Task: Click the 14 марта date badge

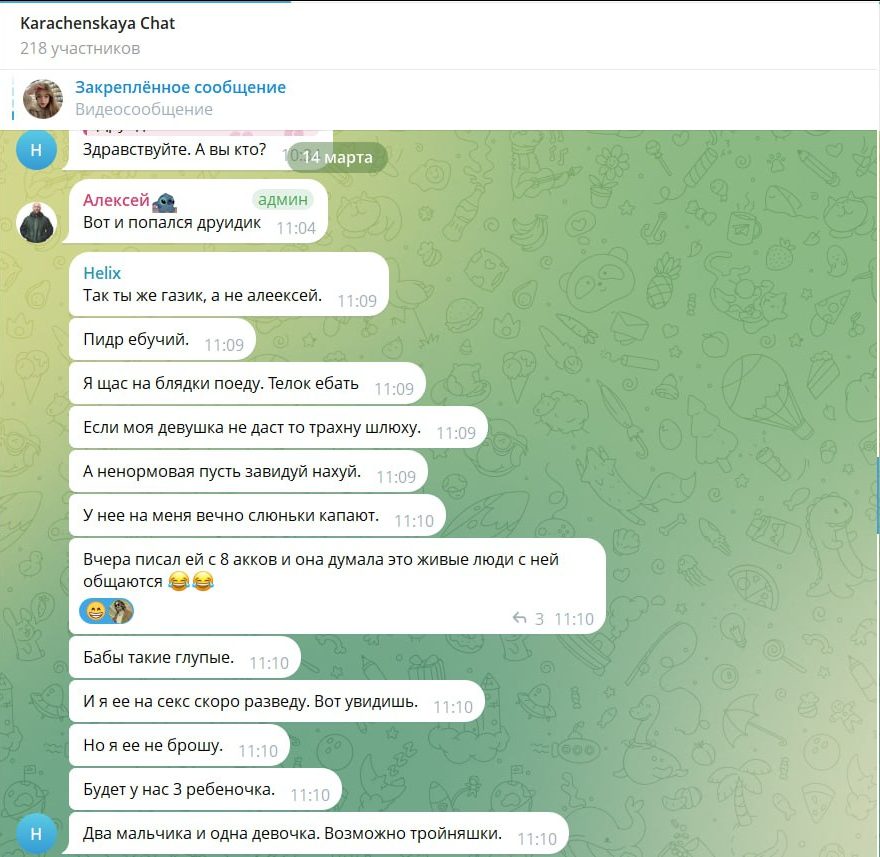Action: (x=338, y=157)
